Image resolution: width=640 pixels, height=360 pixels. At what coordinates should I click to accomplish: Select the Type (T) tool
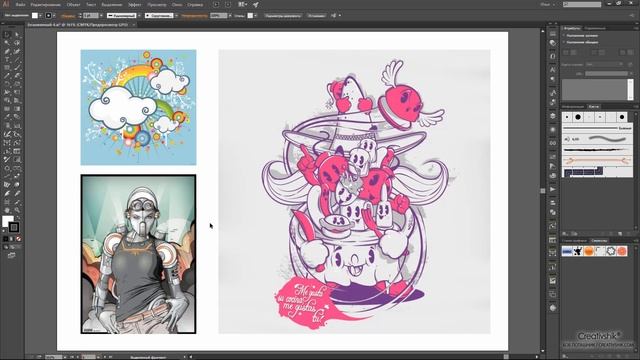(7, 60)
